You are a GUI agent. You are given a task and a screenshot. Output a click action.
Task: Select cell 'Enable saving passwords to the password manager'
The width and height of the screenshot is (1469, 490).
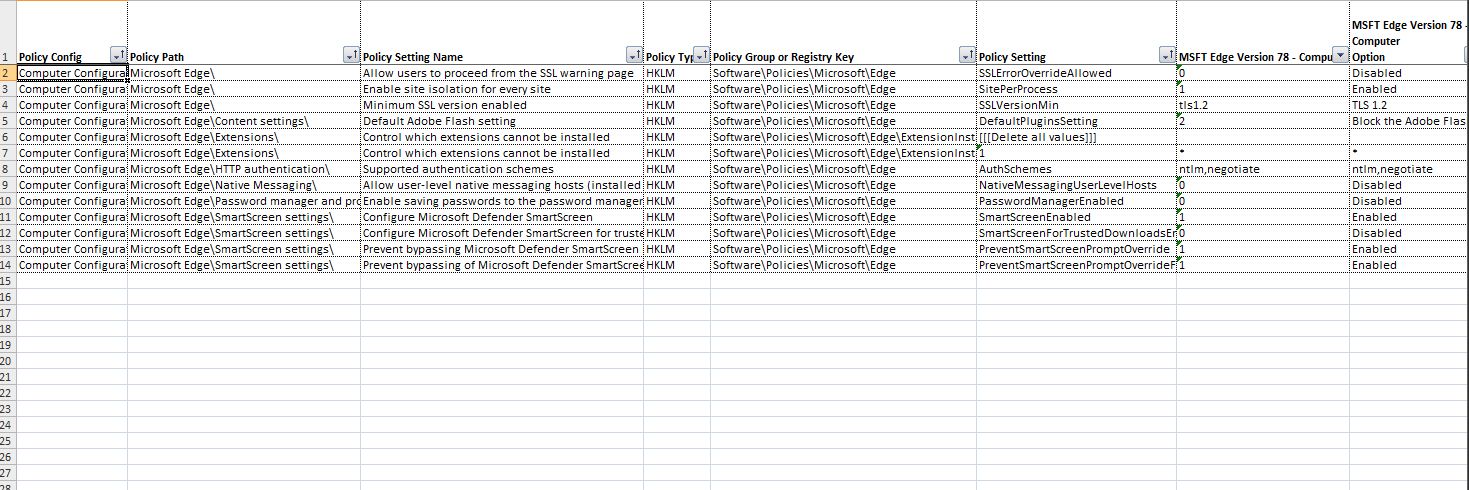(x=502, y=201)
